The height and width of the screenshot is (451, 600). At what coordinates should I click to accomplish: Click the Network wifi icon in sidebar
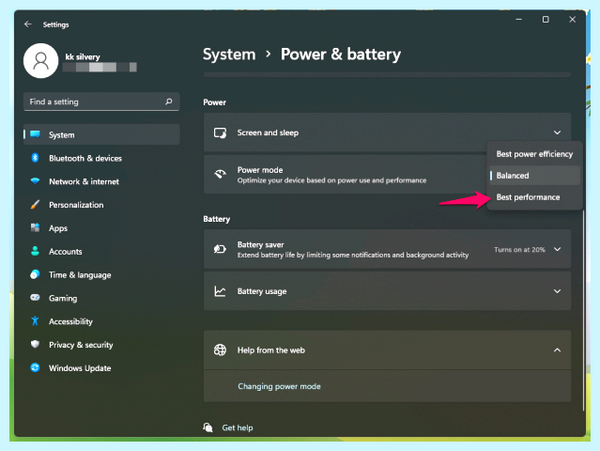pyautogui.click(x=35, y=181)
